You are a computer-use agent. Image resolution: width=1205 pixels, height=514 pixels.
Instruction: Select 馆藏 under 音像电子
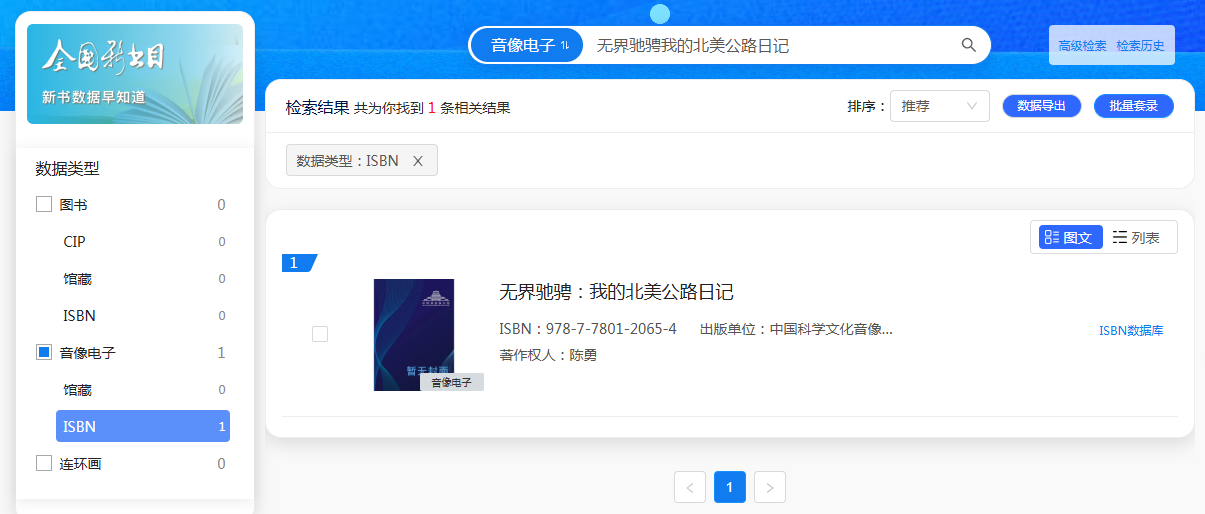78,390
